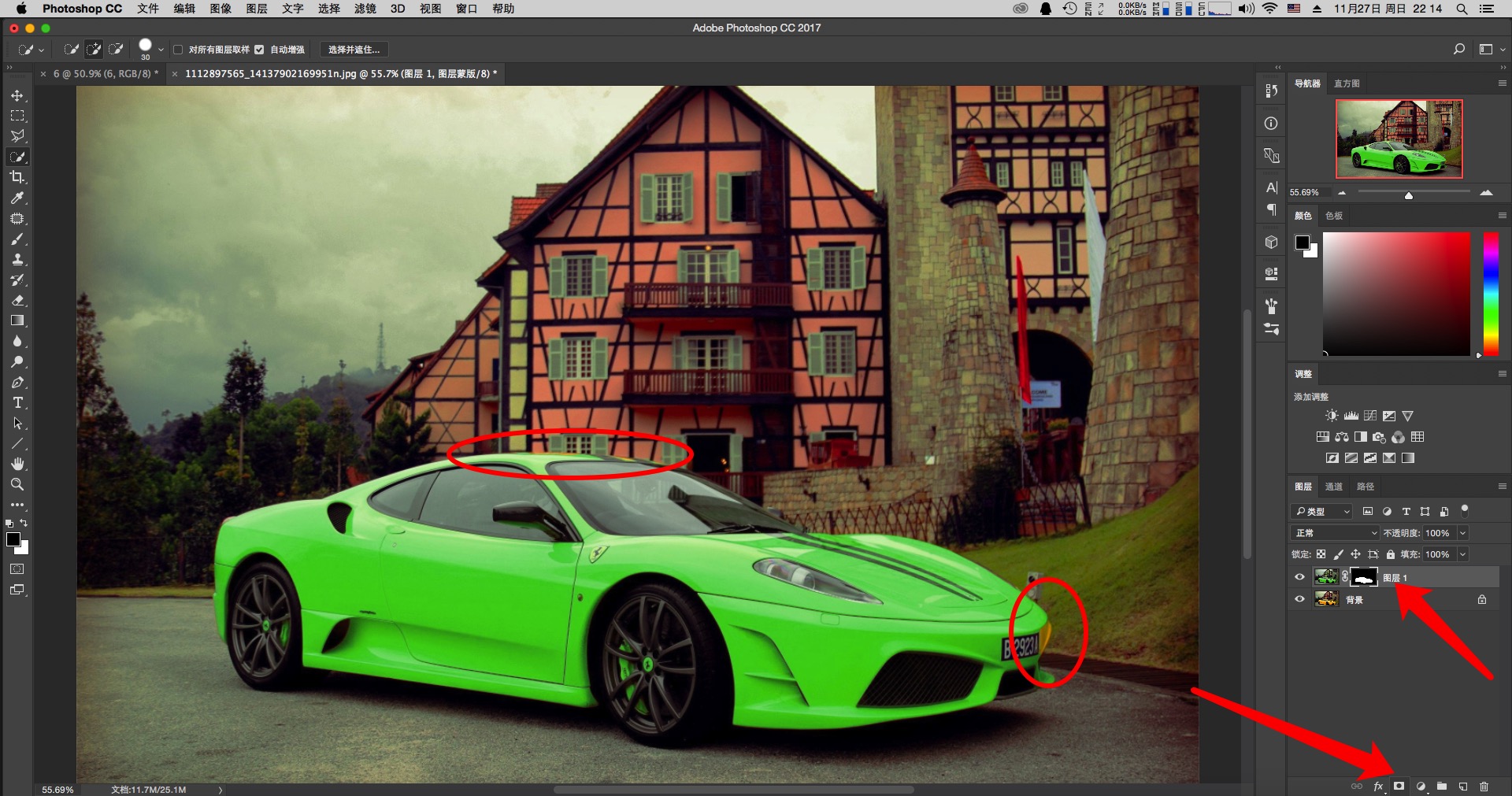Click the 路径 tab label
Screen dimensions: 1512x796
pyautogui.click(x=1366, y=487)
